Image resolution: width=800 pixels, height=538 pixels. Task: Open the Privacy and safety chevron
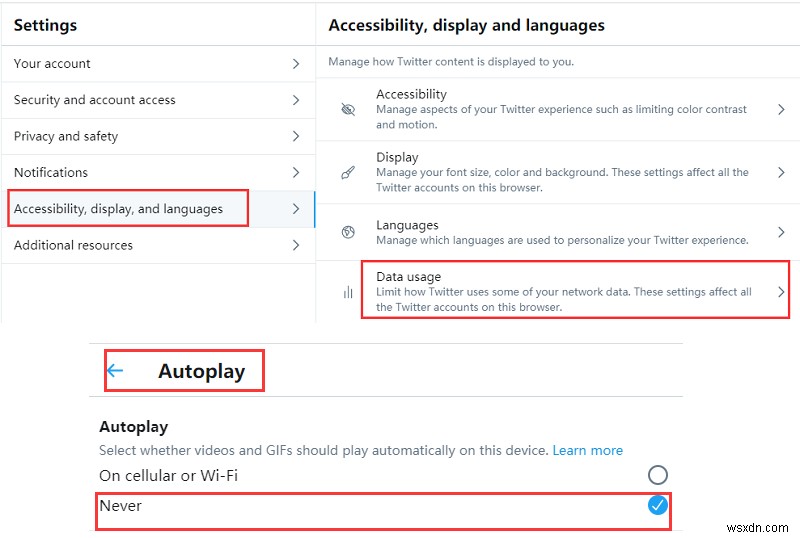click(x=296, y=136)
